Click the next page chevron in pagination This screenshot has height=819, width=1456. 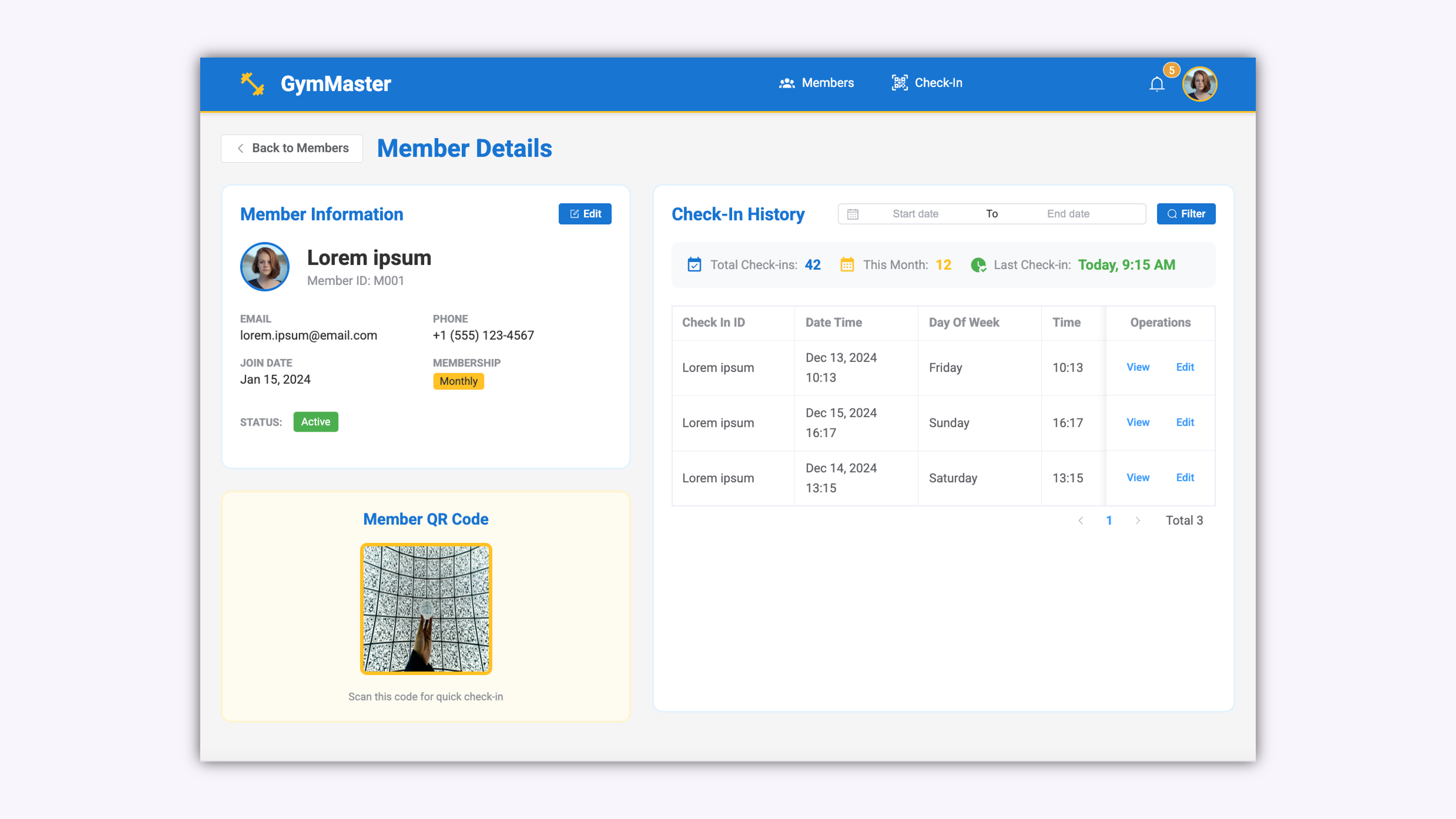point(1138,520)
